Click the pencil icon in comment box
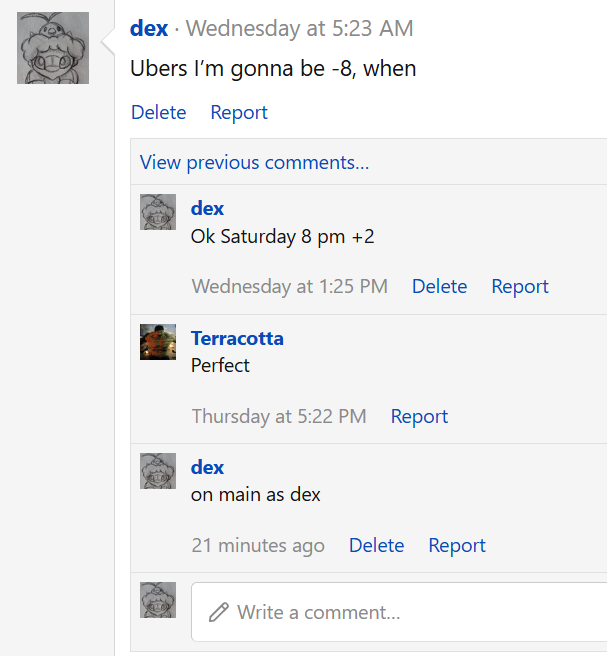The image size is (607, 656). (x=219, y=612)
